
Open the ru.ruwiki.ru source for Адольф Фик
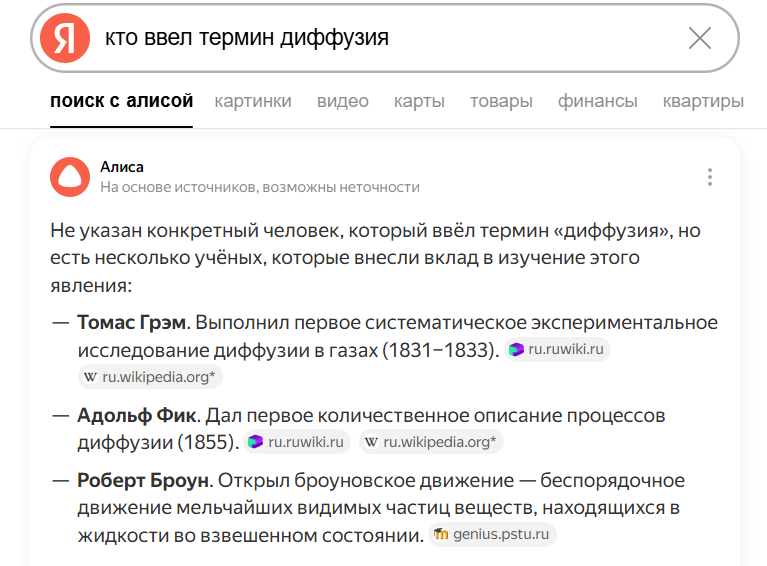(x=297, y=442)
